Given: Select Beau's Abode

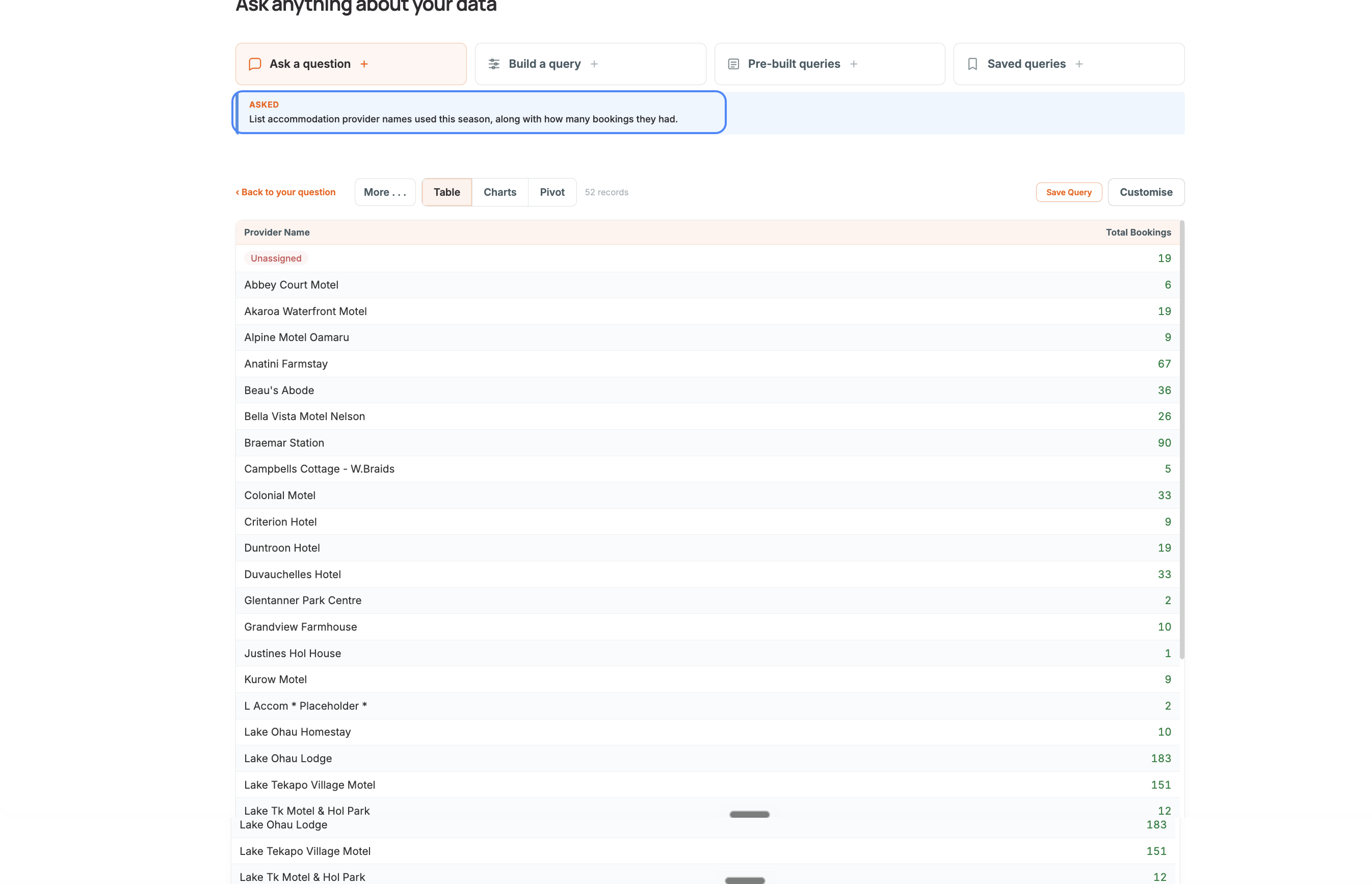Looking at the screenshot, I should pos(707,391).
